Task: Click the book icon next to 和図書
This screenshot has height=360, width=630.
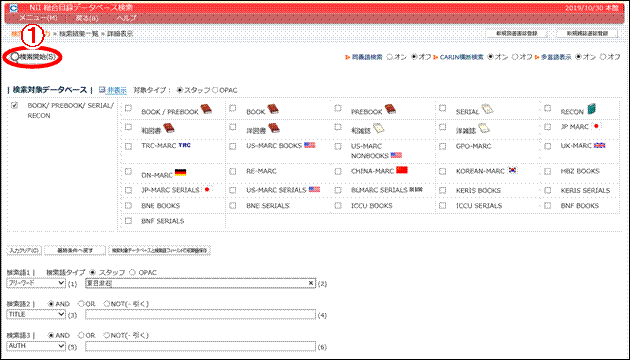Action: point(169,128)
